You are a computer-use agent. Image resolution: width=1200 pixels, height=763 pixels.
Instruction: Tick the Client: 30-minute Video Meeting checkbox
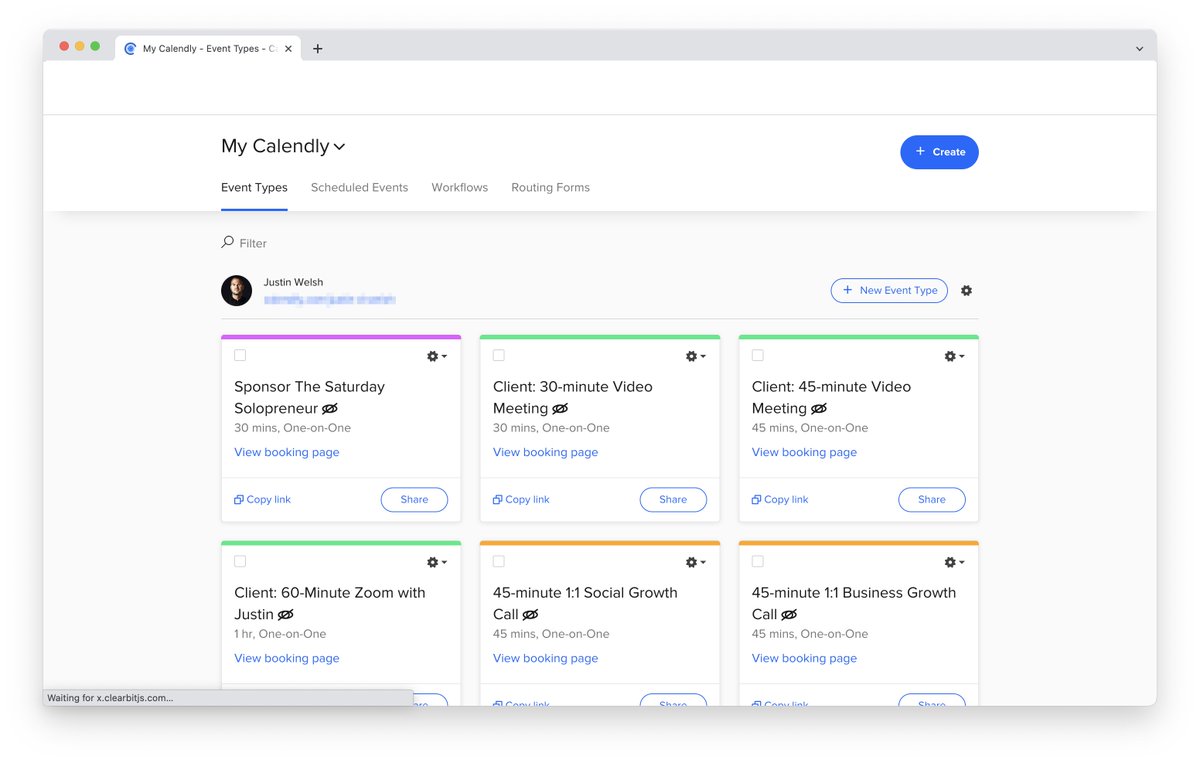pos(499,355)
